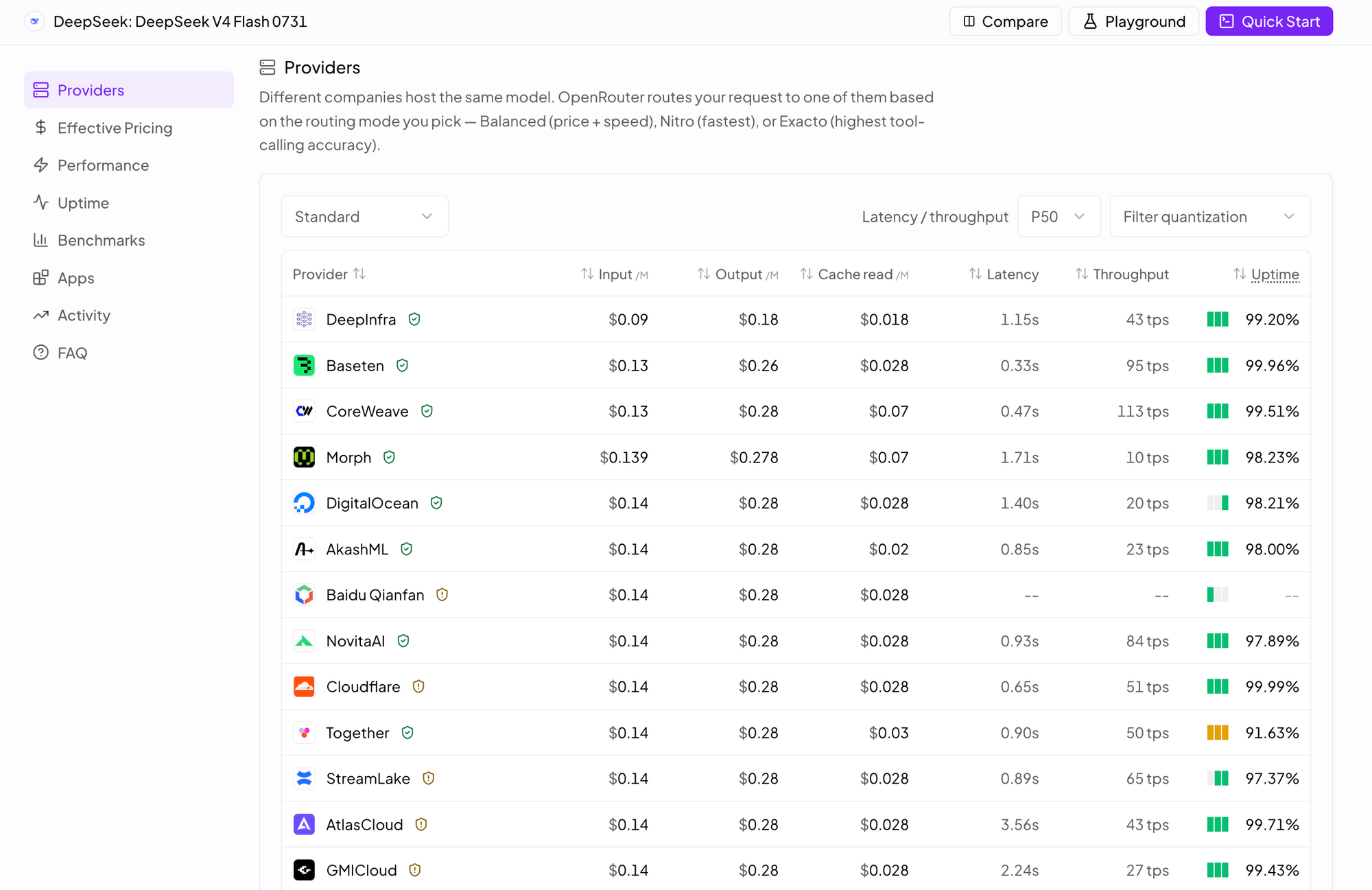The height and width of the screenshot is (890, 1372).
Task: Click the purple Quick Start button
Action: (1269, 21)
